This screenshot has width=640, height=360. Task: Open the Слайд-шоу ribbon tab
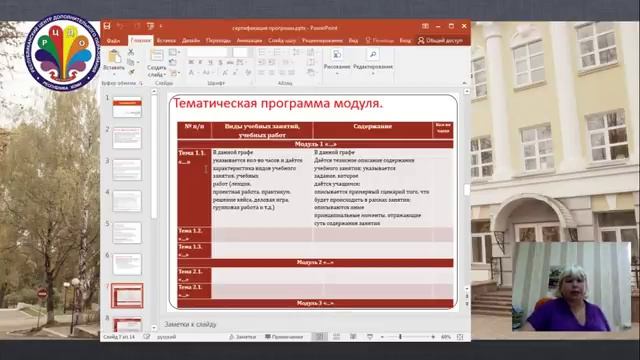282,41
